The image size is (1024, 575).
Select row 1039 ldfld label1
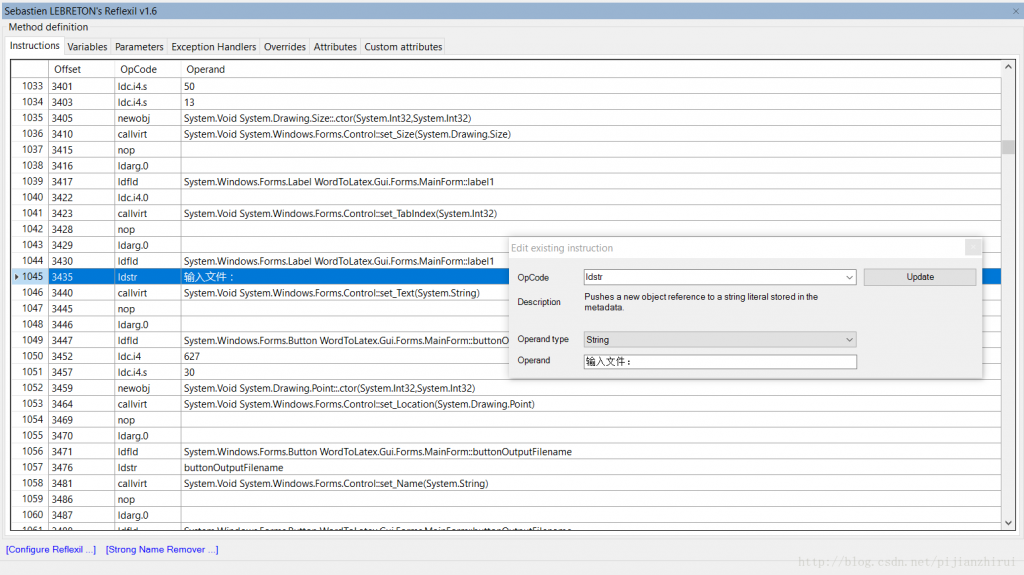point(506,182)
